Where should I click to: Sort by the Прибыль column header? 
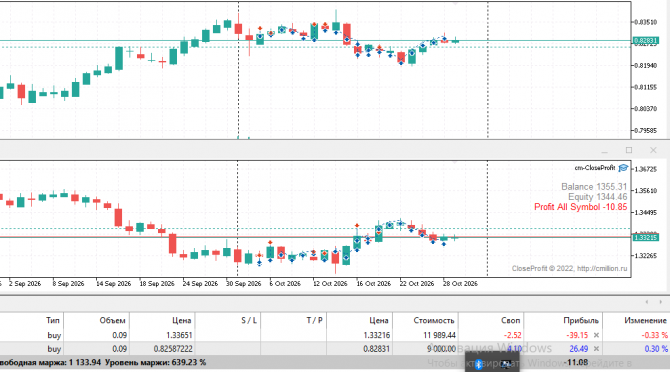point(581,320)
